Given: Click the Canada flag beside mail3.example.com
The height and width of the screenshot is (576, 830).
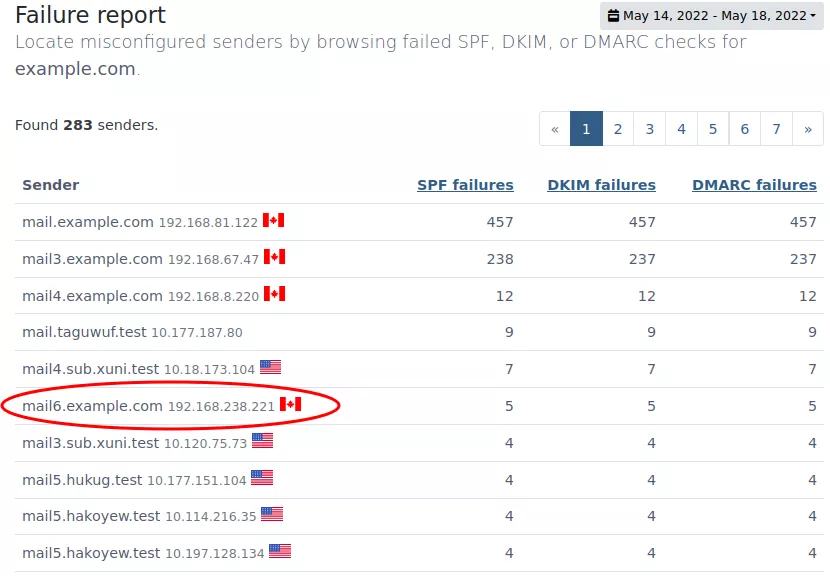Looking at the screenshot, I should click(x=275, y=257).
